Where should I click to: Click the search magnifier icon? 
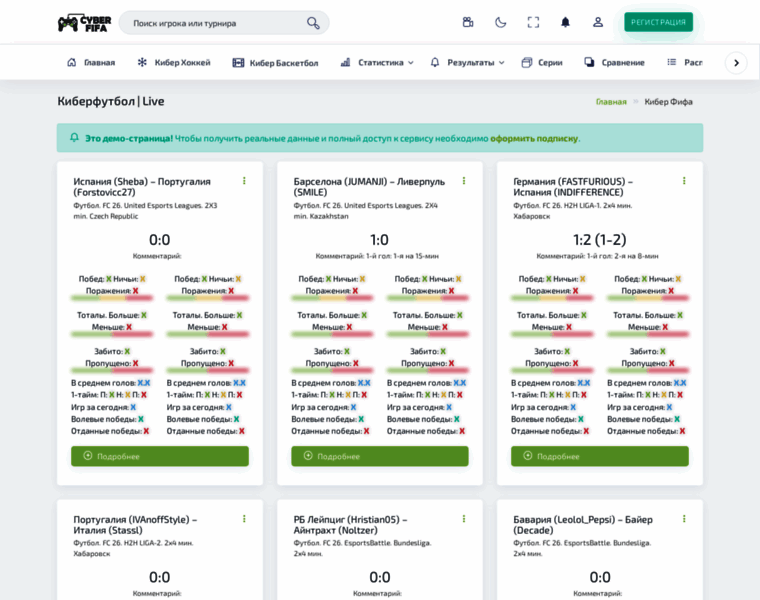tap(313, 23)
